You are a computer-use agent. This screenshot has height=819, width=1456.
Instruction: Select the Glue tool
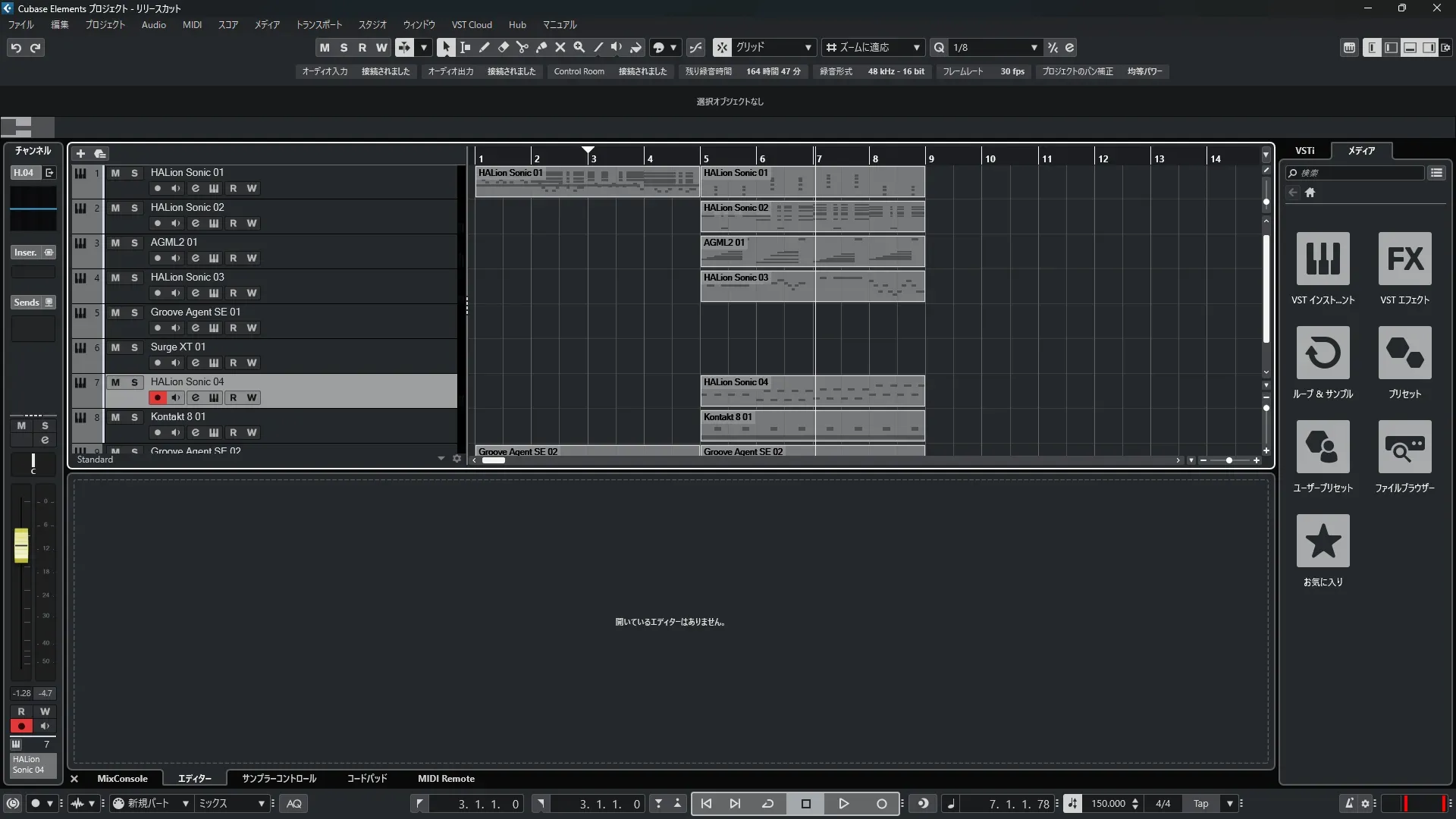tap(541, 47)
